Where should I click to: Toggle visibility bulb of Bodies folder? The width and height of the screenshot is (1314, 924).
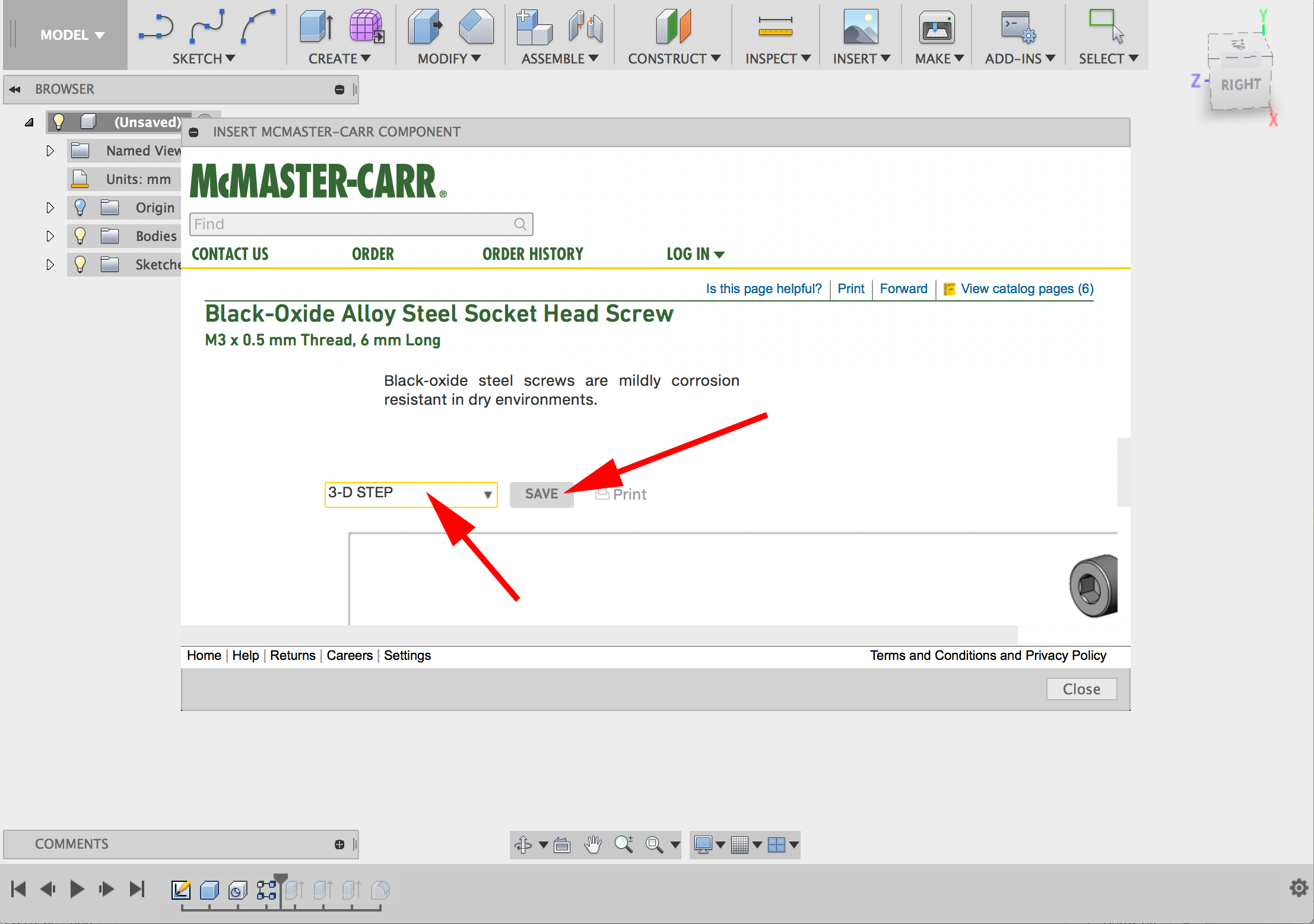(x=80, y=236)
